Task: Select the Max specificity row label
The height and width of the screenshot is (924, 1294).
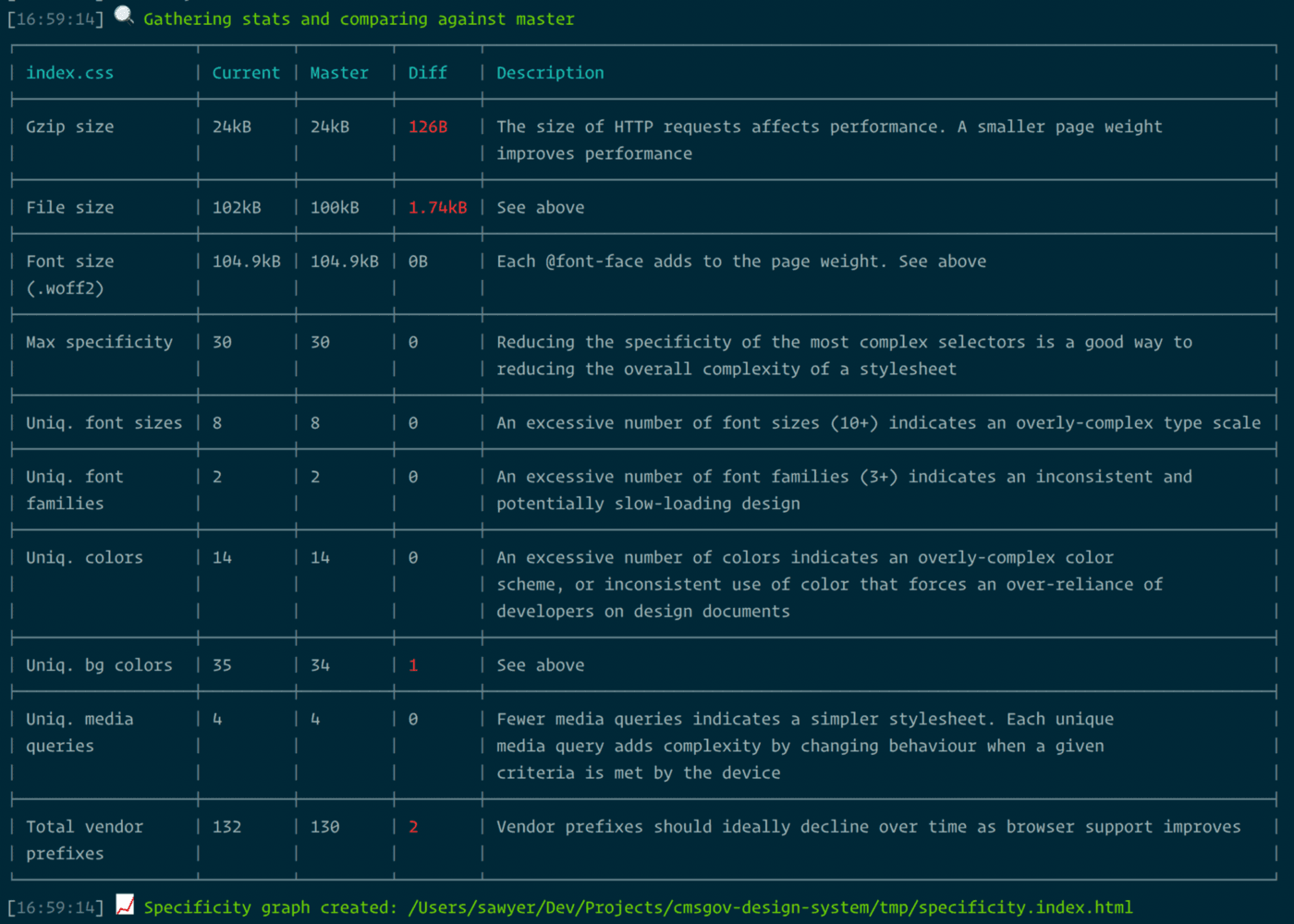Action: [x=99, y=342]
